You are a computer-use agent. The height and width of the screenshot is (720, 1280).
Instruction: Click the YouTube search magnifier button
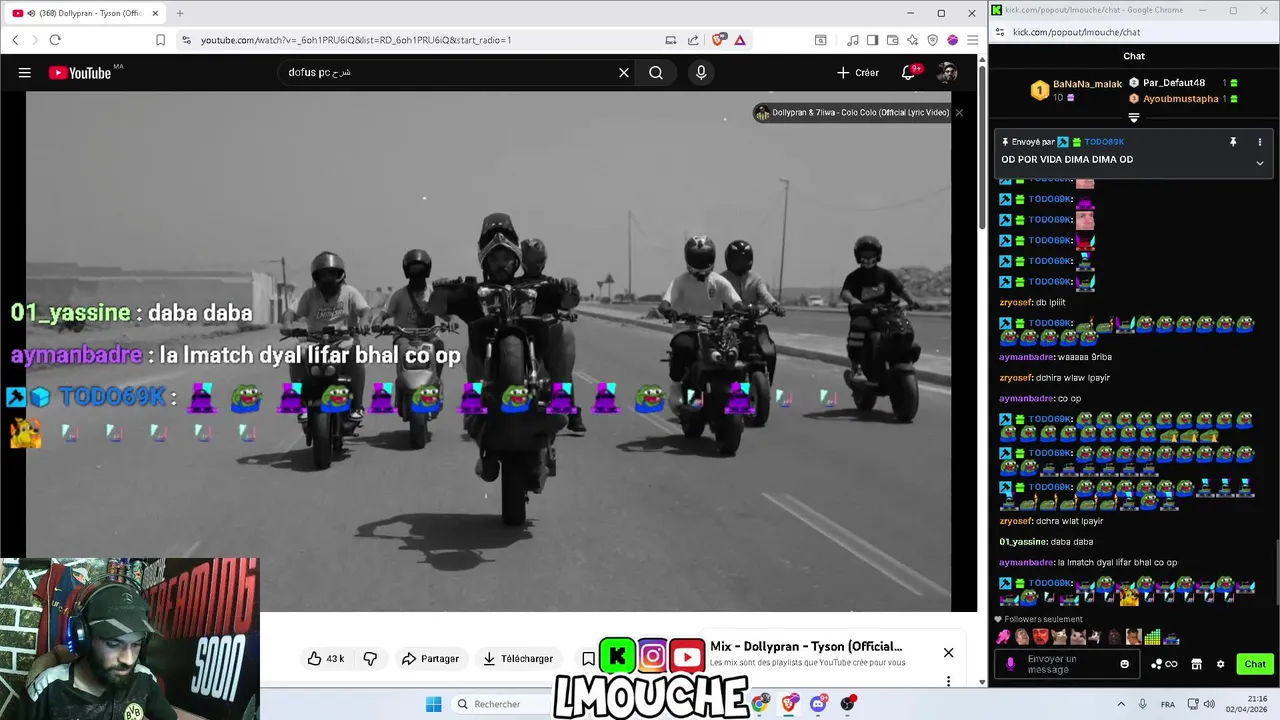pos(656,73)
